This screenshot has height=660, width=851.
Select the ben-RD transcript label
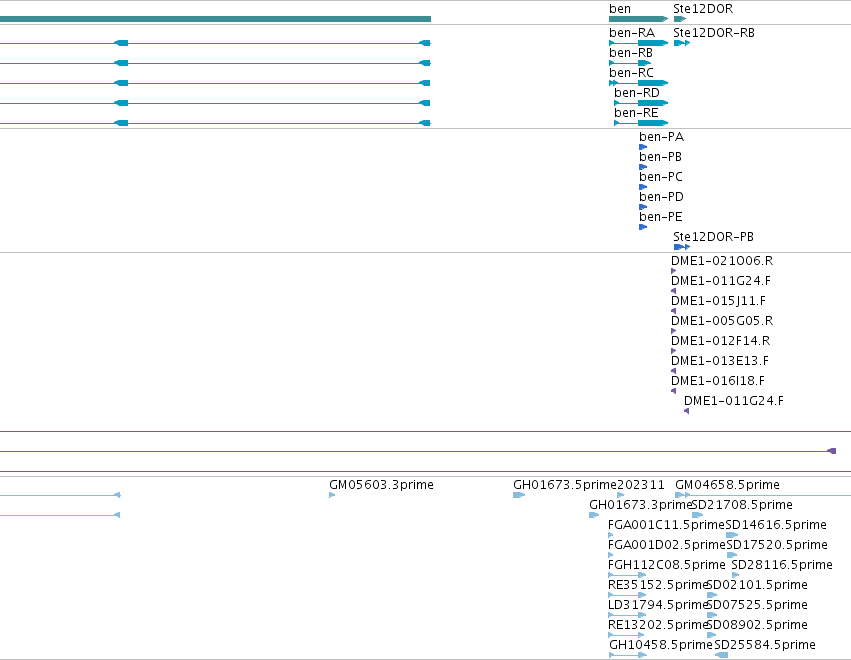pos(637,93)
